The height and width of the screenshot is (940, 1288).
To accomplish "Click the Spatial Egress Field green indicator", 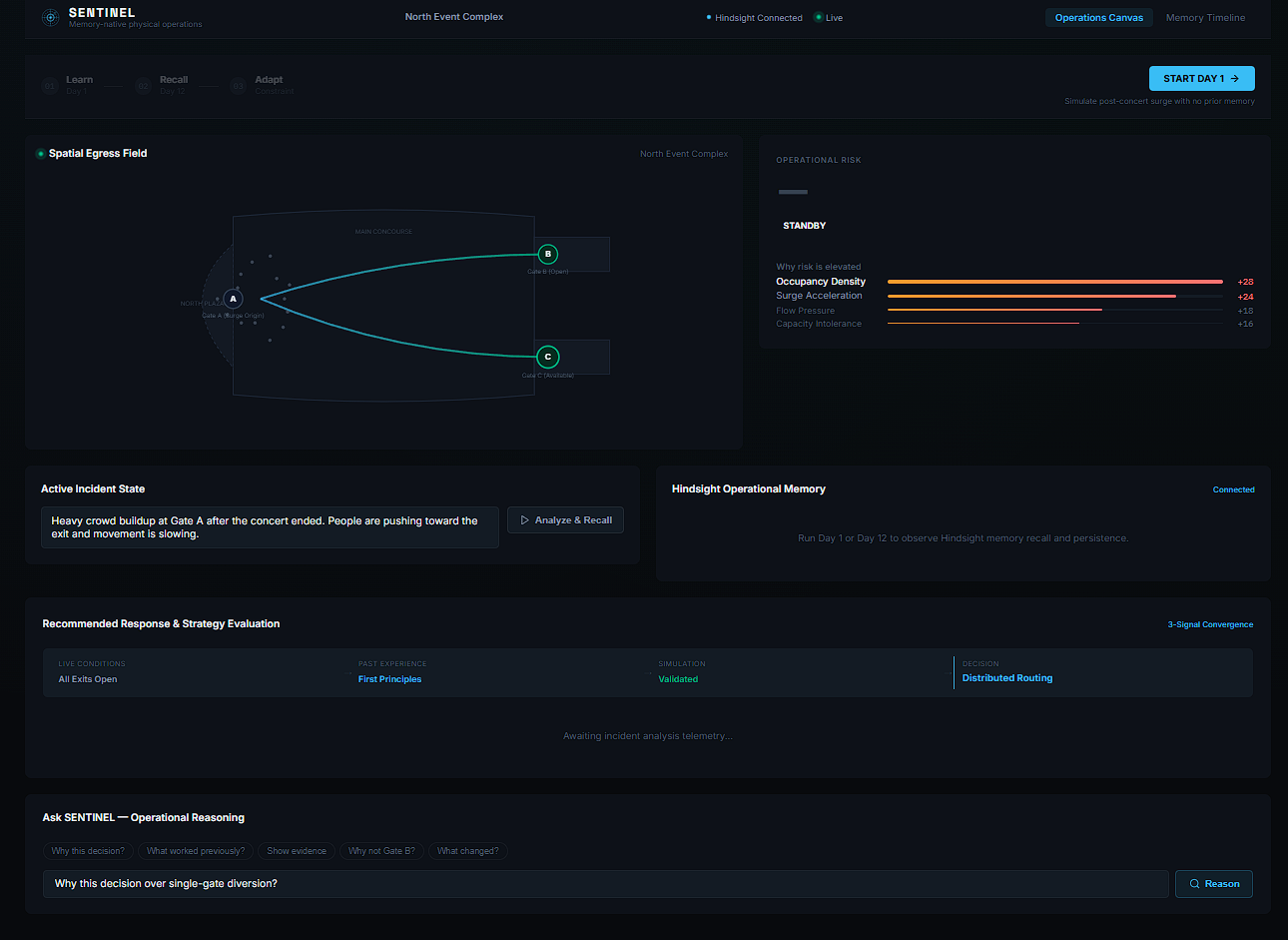I will 40,154.
